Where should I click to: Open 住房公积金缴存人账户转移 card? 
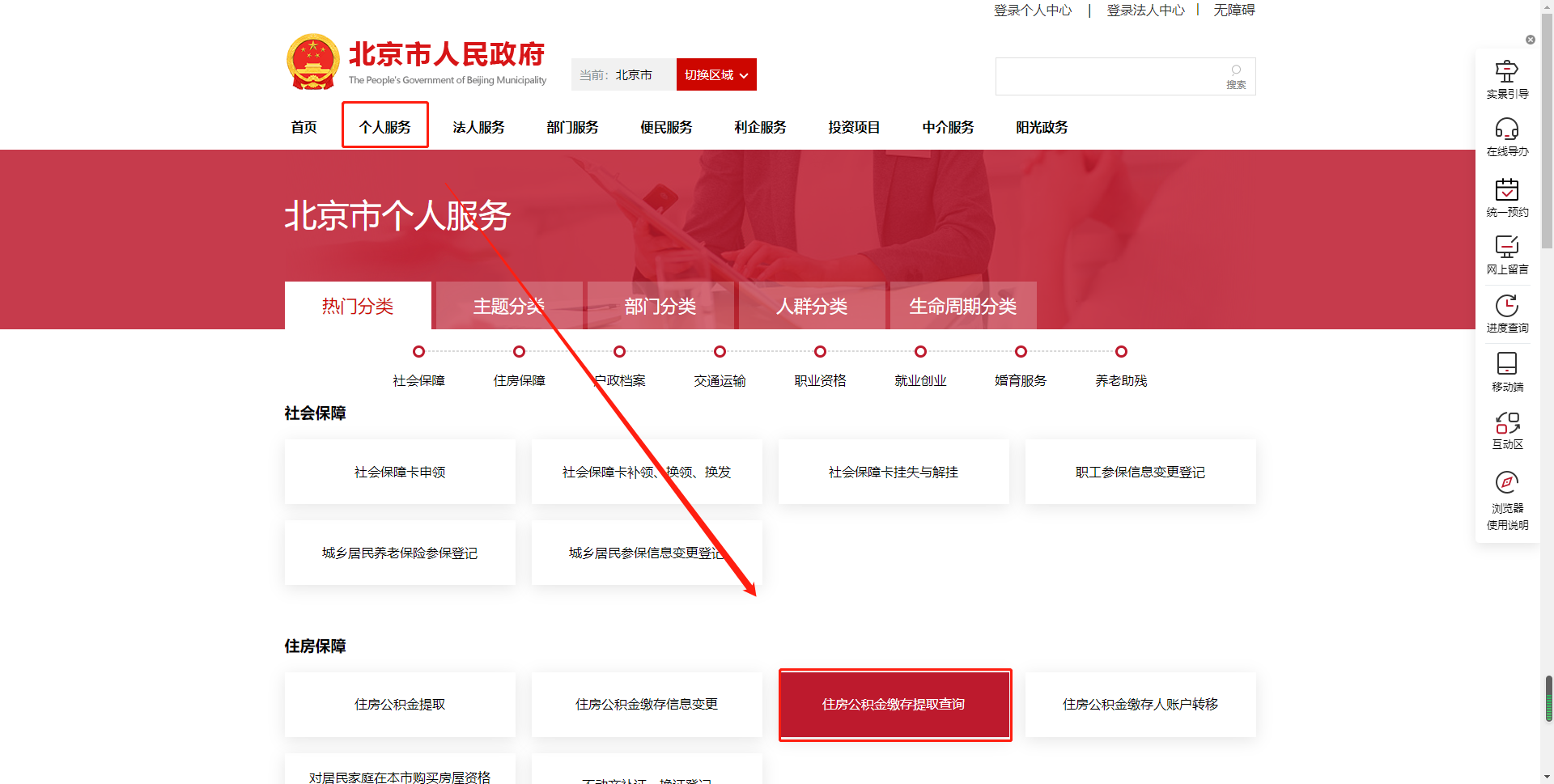tap(1140, 705)
